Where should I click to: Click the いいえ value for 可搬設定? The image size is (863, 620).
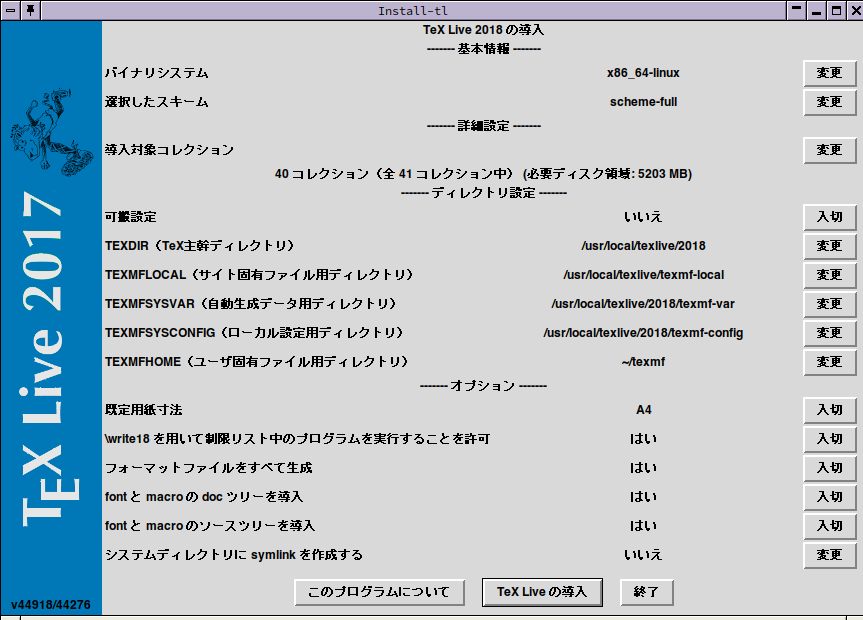pos(643,217)
